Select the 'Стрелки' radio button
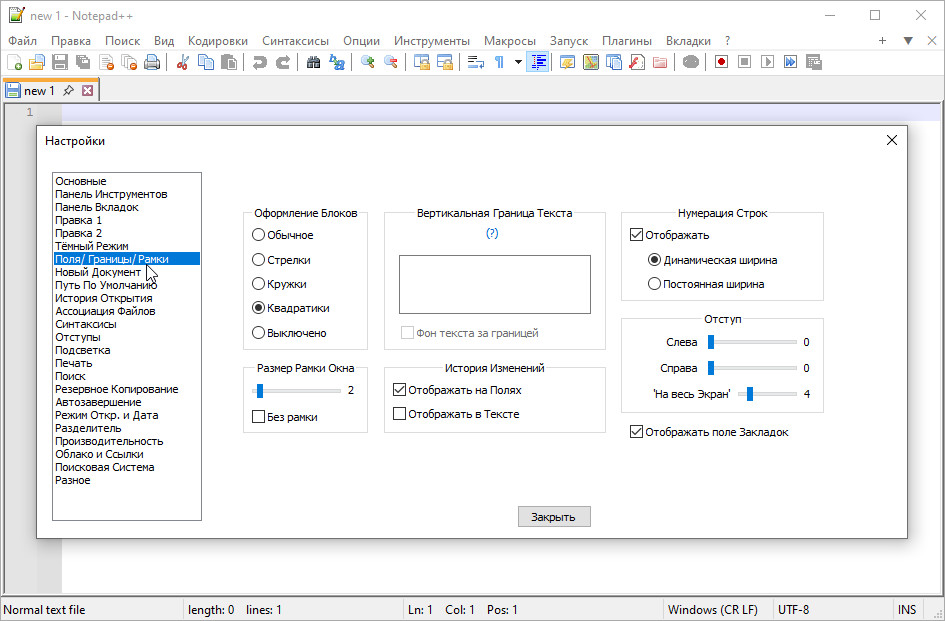Image resolution: width=945 pixels, height=621 pixels. 259,259
